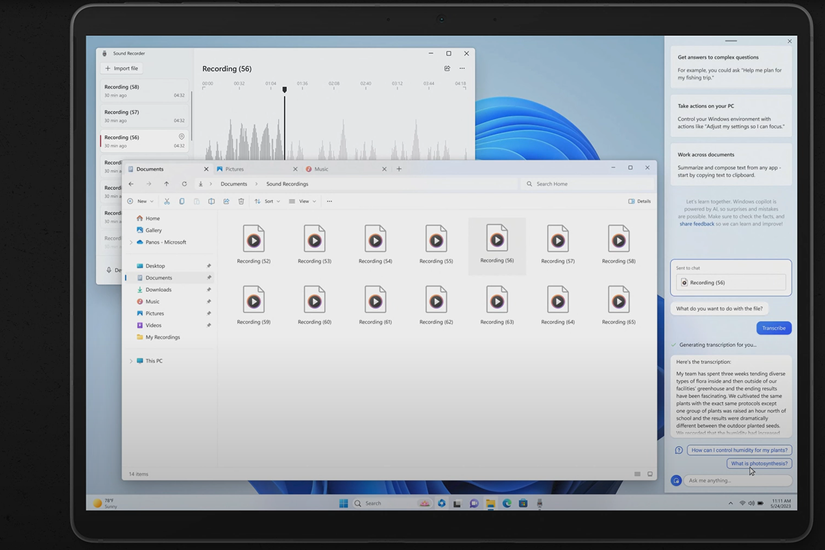The image size is (825, 550).
Task: Open See more ellipsis in Explorer toolbar
Action: (329, 201)
